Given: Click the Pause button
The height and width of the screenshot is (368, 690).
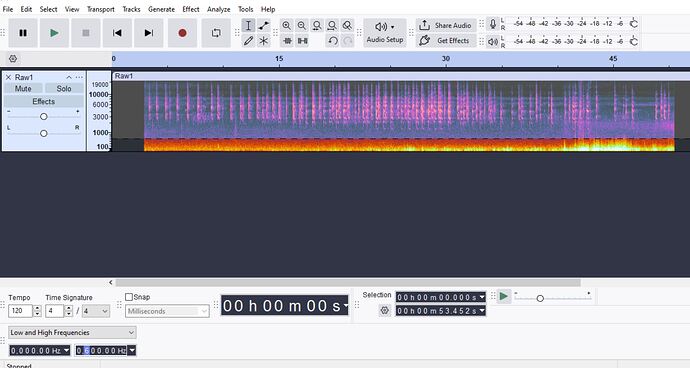Looking at the screenshot, I should (x=23, y=33).
